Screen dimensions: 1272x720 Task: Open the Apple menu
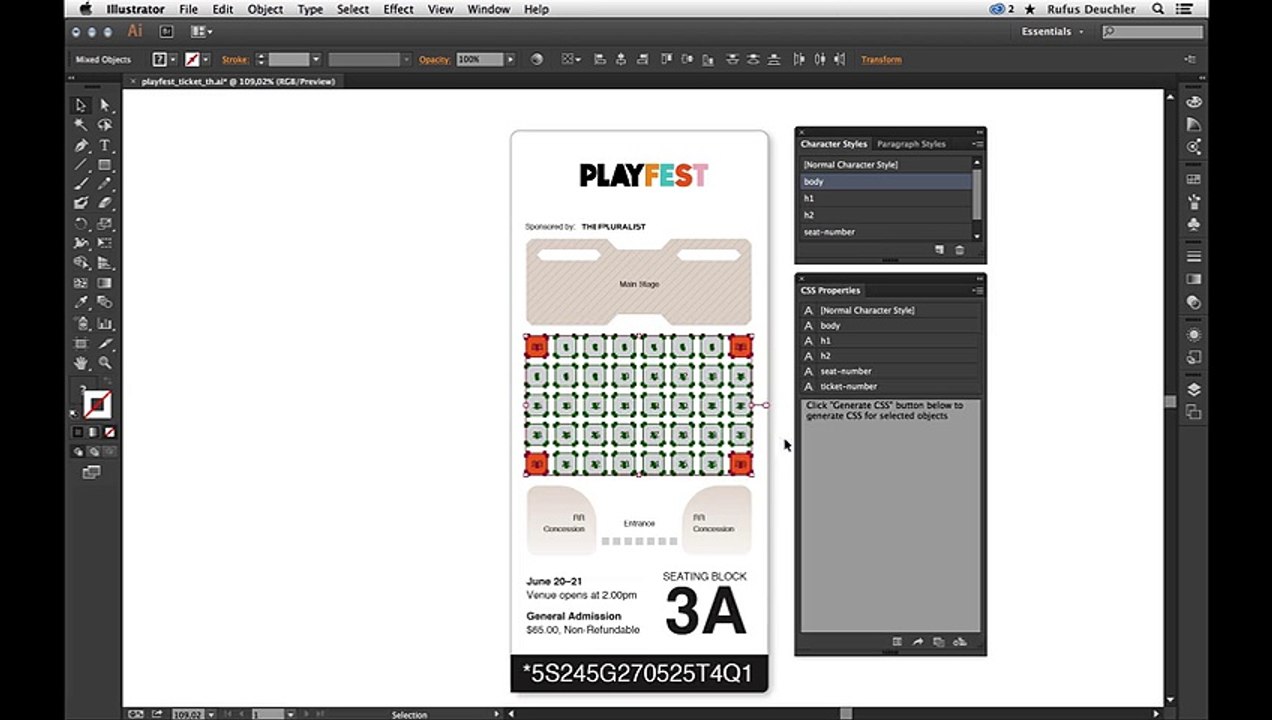tap(86, 9)
